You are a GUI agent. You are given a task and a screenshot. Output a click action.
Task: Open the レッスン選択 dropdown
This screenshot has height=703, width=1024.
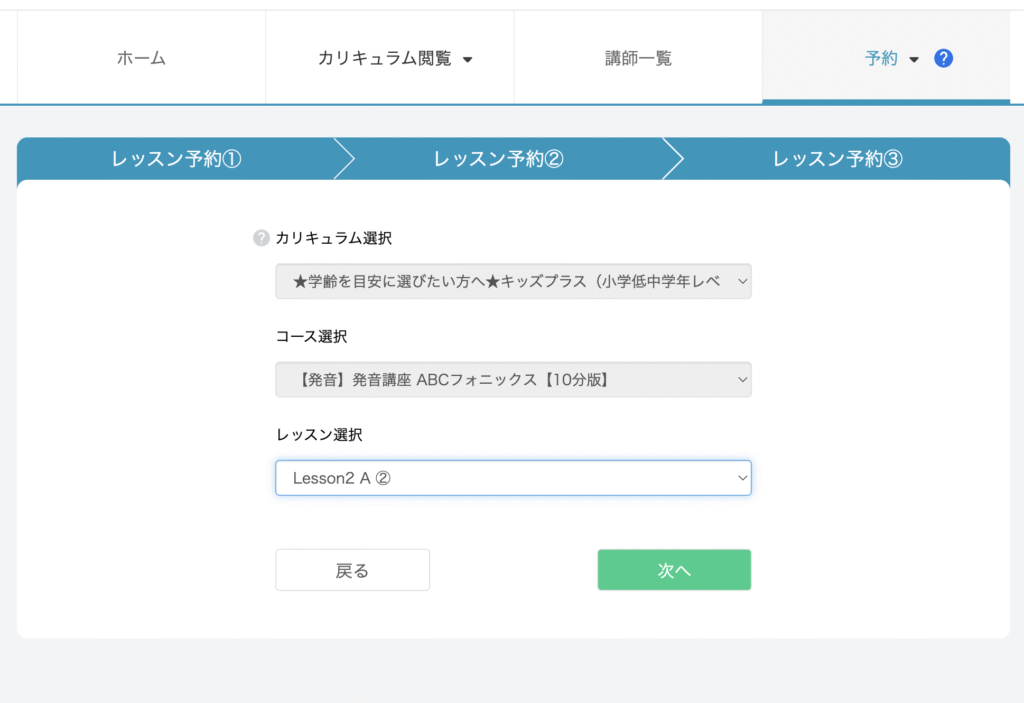pyautogui.click(x=512, y=478)
